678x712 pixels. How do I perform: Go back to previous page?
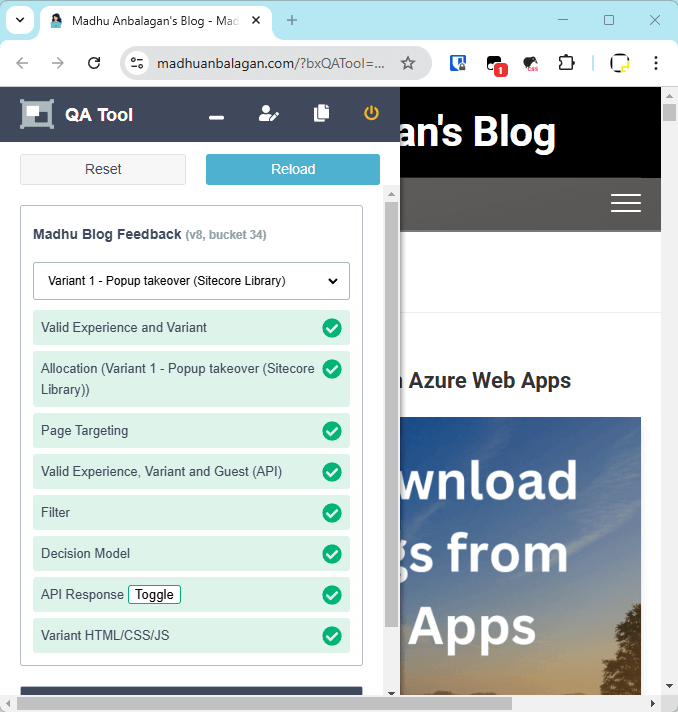tap(22, 63)
